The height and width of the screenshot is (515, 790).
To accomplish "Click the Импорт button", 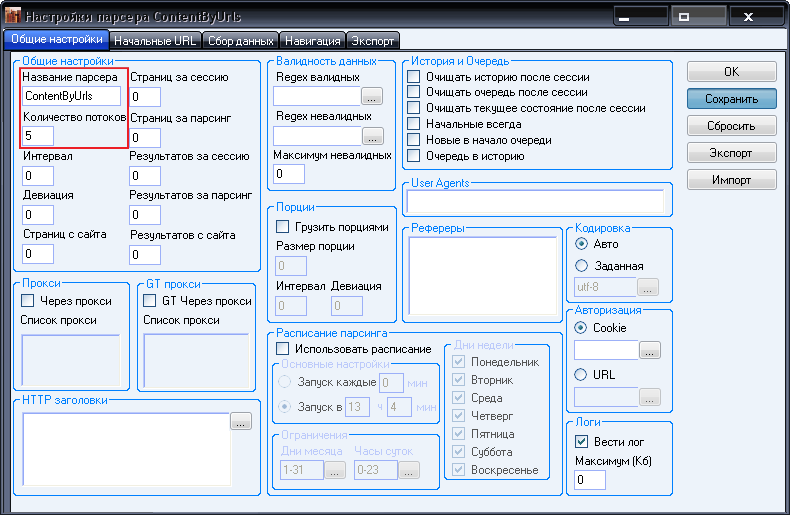I will (731, 180).
